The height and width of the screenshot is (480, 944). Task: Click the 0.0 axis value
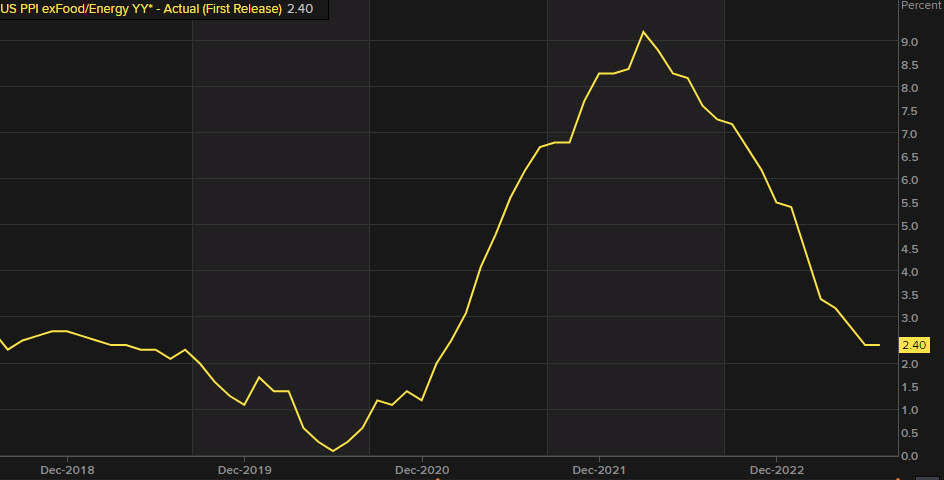910,456
